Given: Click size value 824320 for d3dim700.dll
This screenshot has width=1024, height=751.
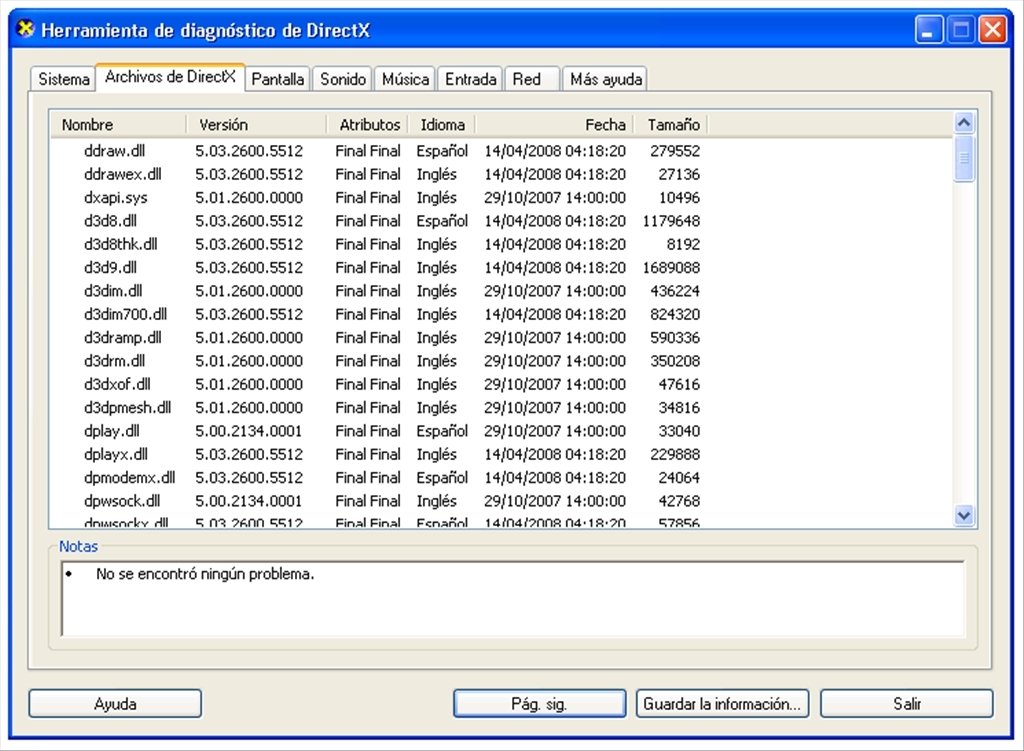Looking at the screenshot, I should [x=675, y=314].
